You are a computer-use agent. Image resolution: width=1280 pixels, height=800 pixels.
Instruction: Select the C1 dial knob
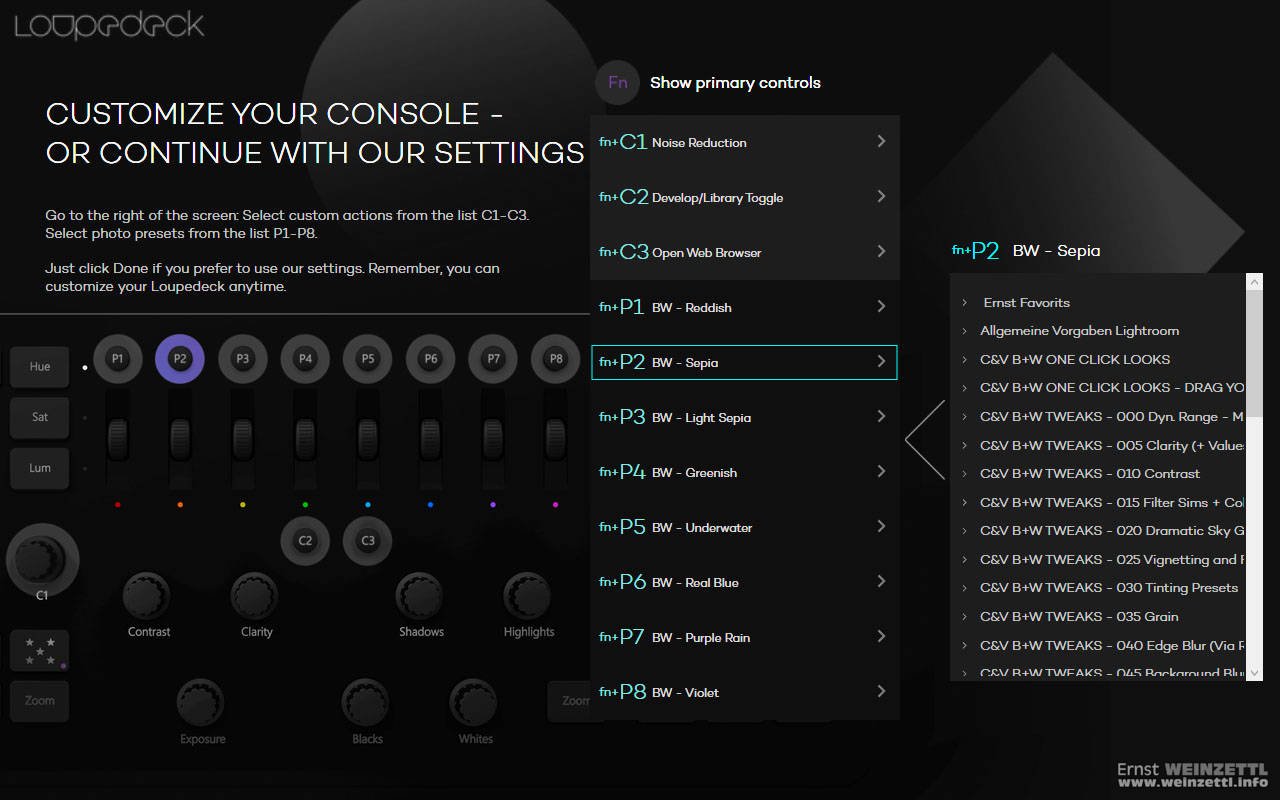click(x=42, y=557)
